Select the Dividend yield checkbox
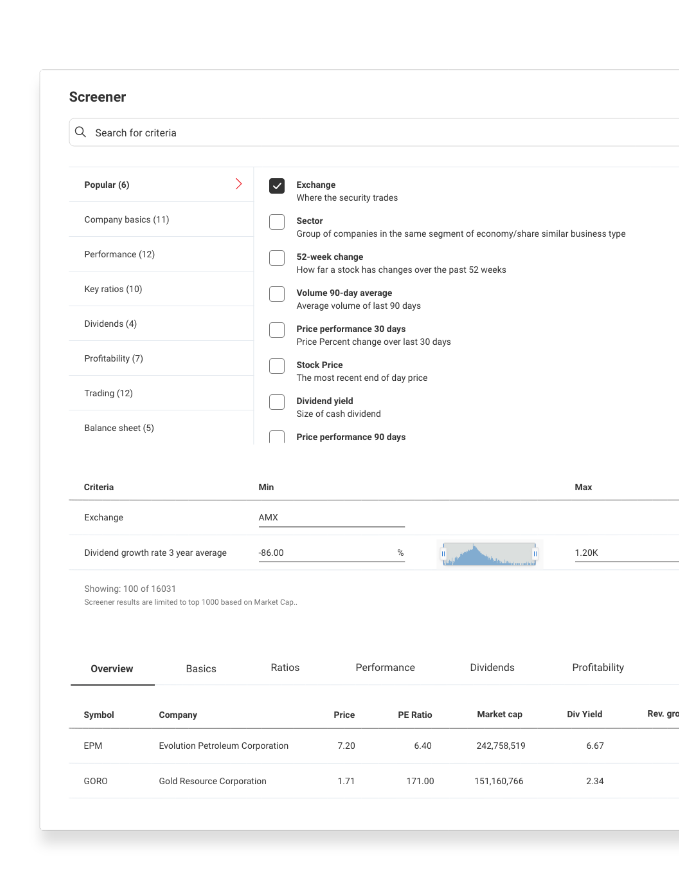Viewport: 679px width, 880px height. (x=277, y=402)
